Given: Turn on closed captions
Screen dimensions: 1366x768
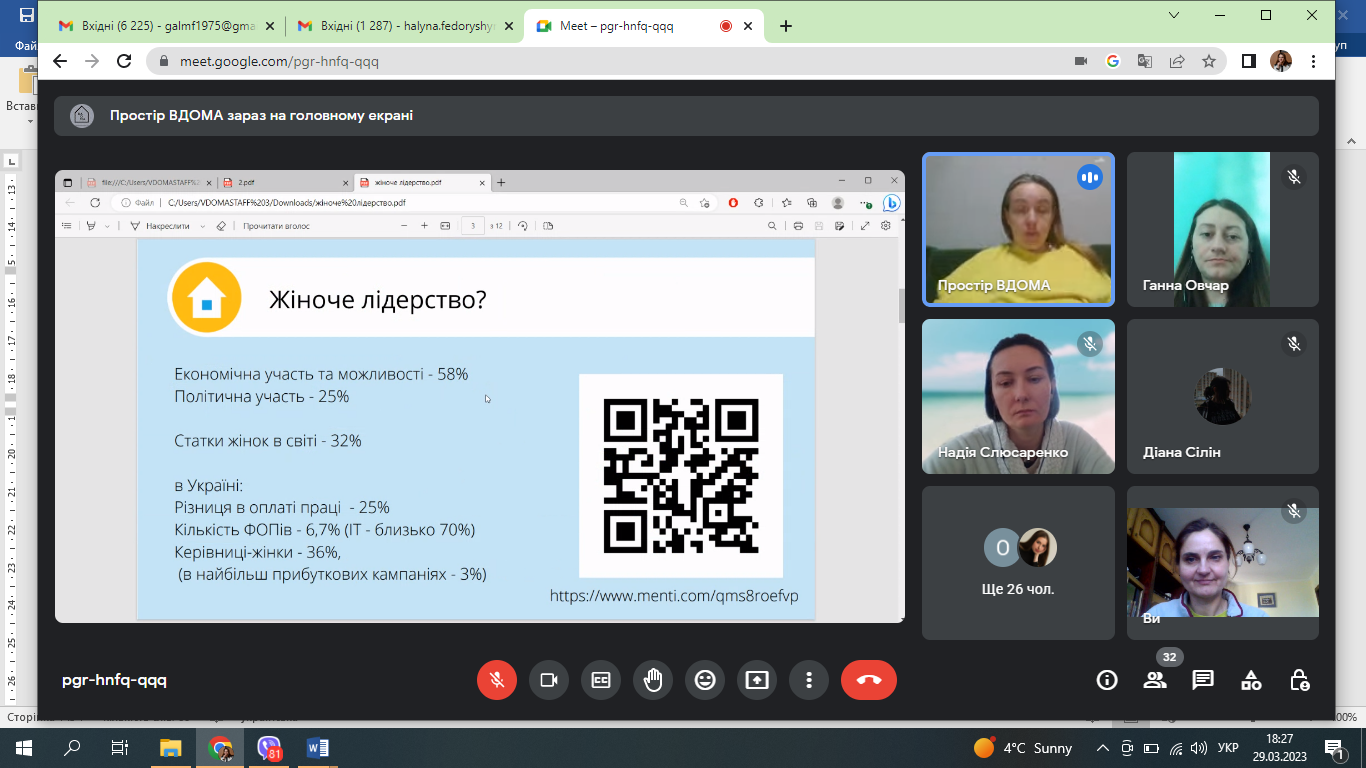Looking at the screenshot, I should tap(601, 680).
